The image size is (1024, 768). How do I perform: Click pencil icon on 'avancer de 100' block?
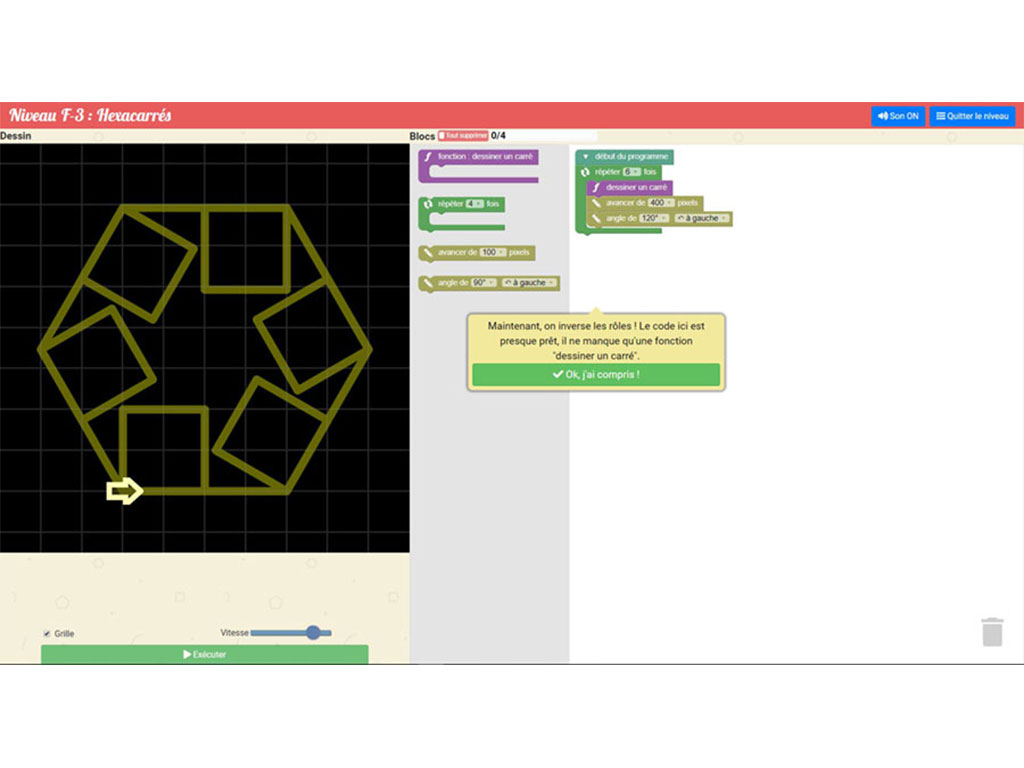pos(428,252)
